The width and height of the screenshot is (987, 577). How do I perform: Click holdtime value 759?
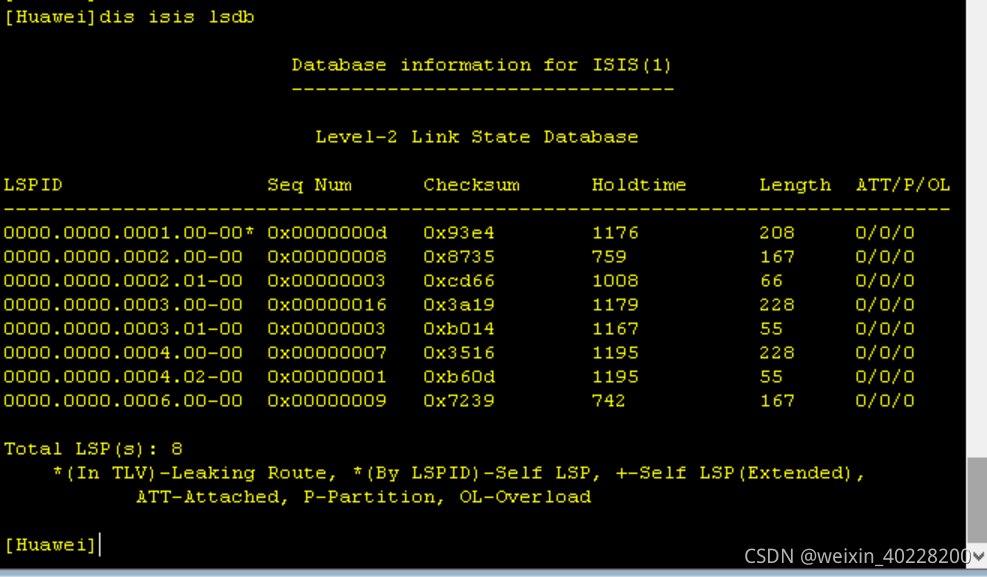point(609,257)
